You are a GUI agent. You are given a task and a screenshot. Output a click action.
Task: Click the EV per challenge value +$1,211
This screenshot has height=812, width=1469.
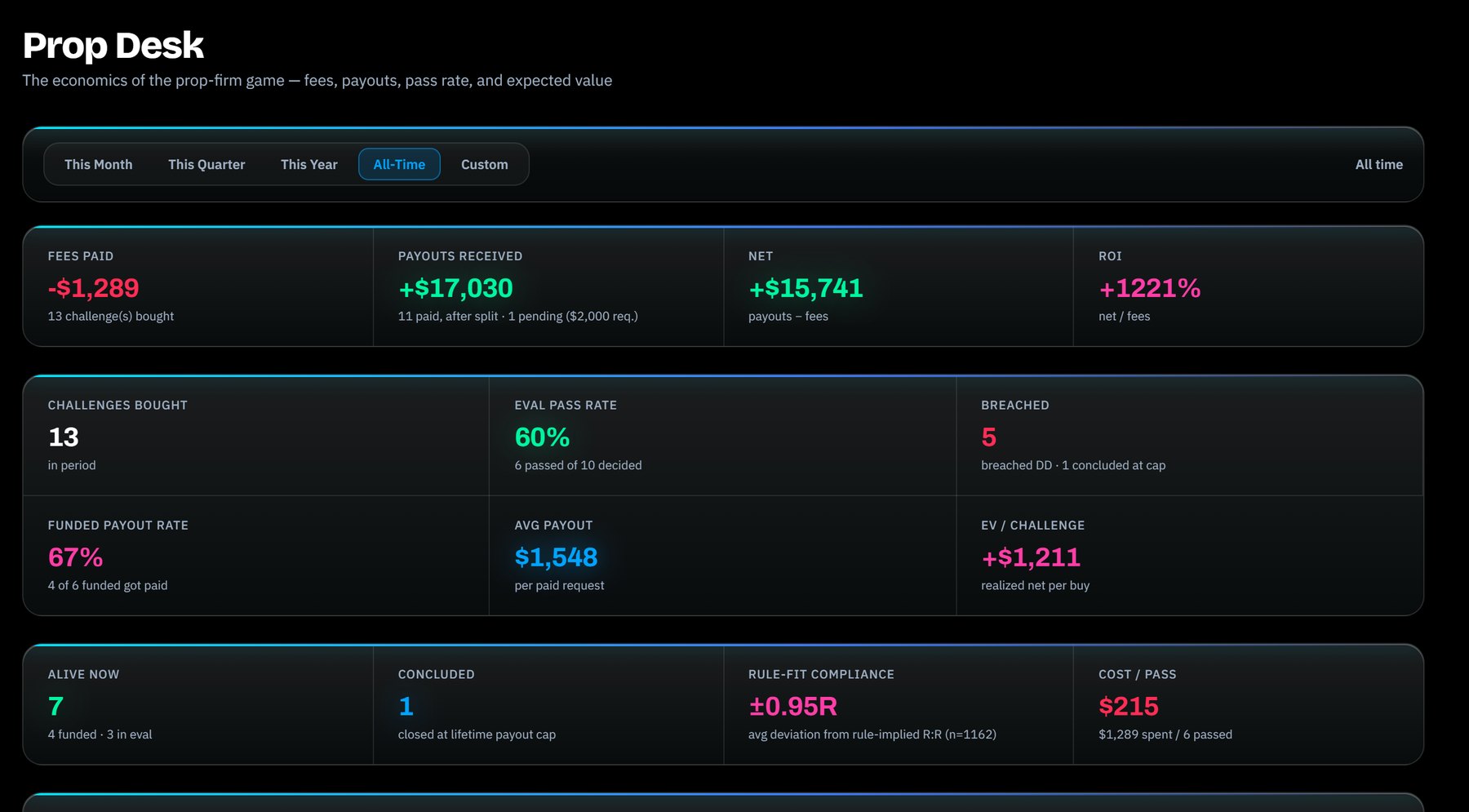pos(1031,557)
